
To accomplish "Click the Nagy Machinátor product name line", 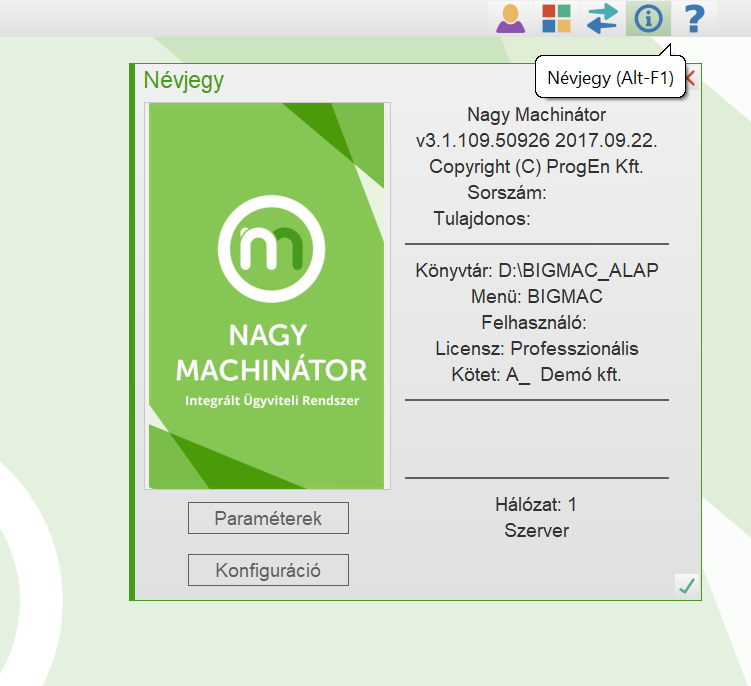I will (x=536, y=115).
